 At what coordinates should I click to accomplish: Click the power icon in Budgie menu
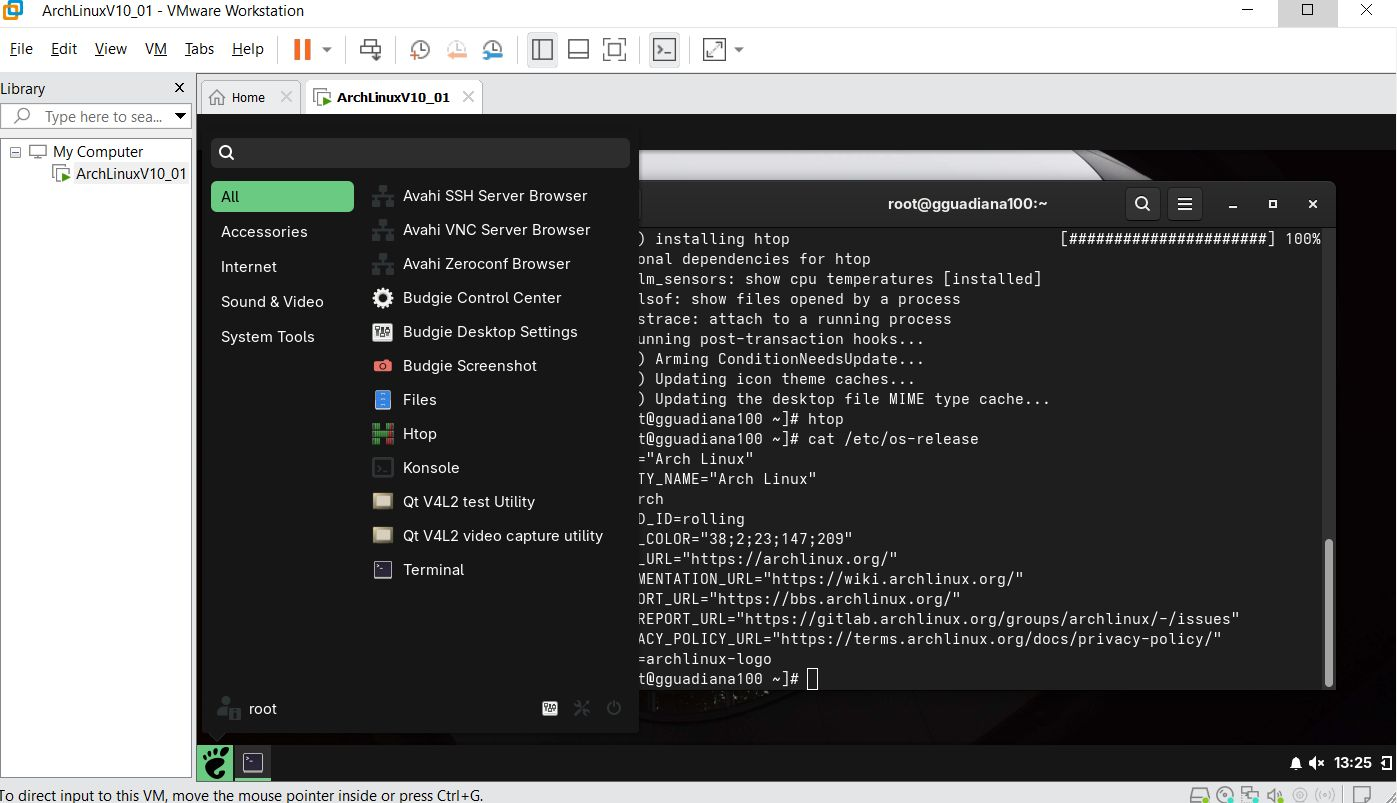tap(614, 708)
